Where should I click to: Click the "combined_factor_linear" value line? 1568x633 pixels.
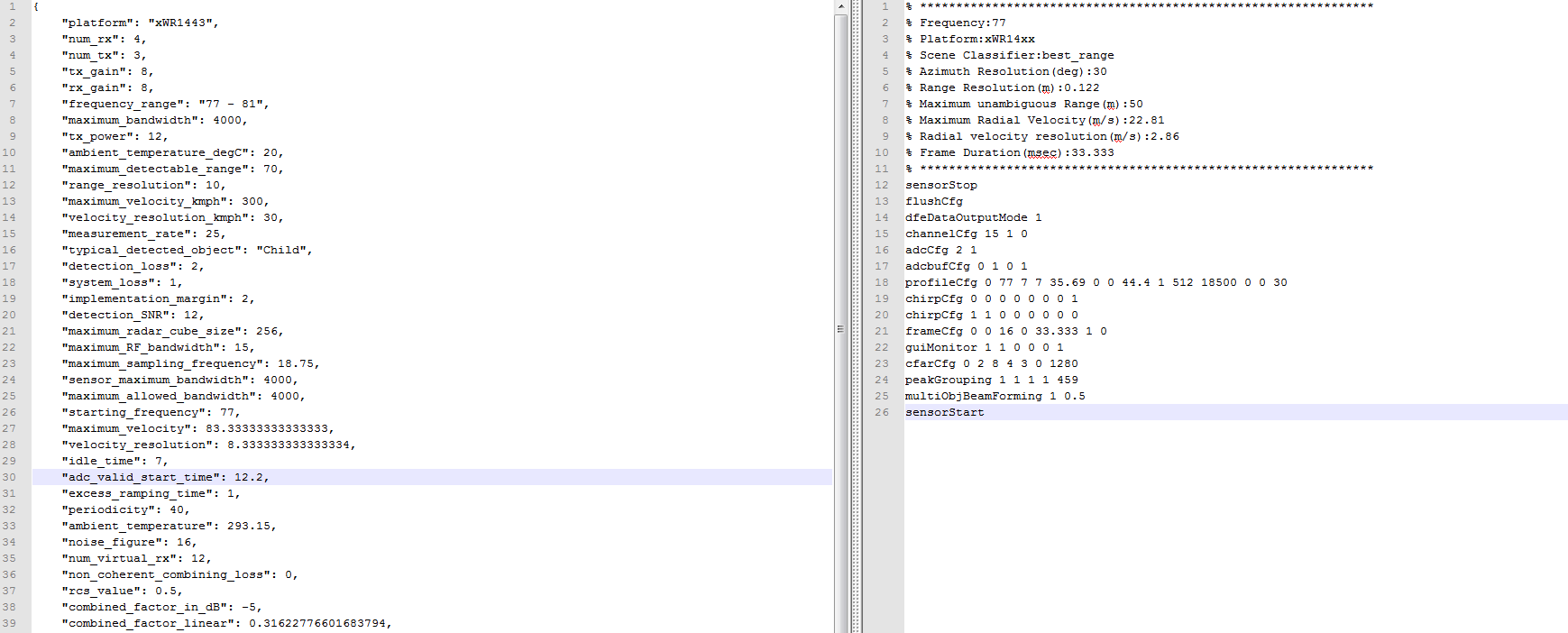click(x=226, y=623)
